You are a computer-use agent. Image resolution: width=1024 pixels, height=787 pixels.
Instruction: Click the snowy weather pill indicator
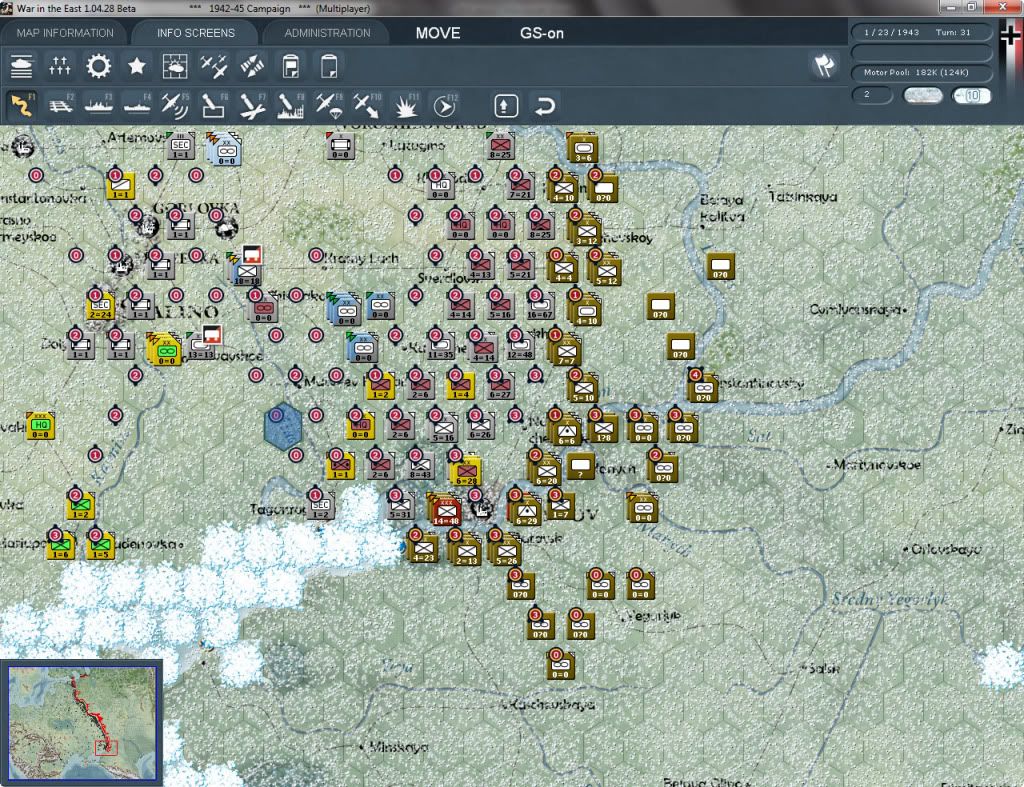coord(923,95)
